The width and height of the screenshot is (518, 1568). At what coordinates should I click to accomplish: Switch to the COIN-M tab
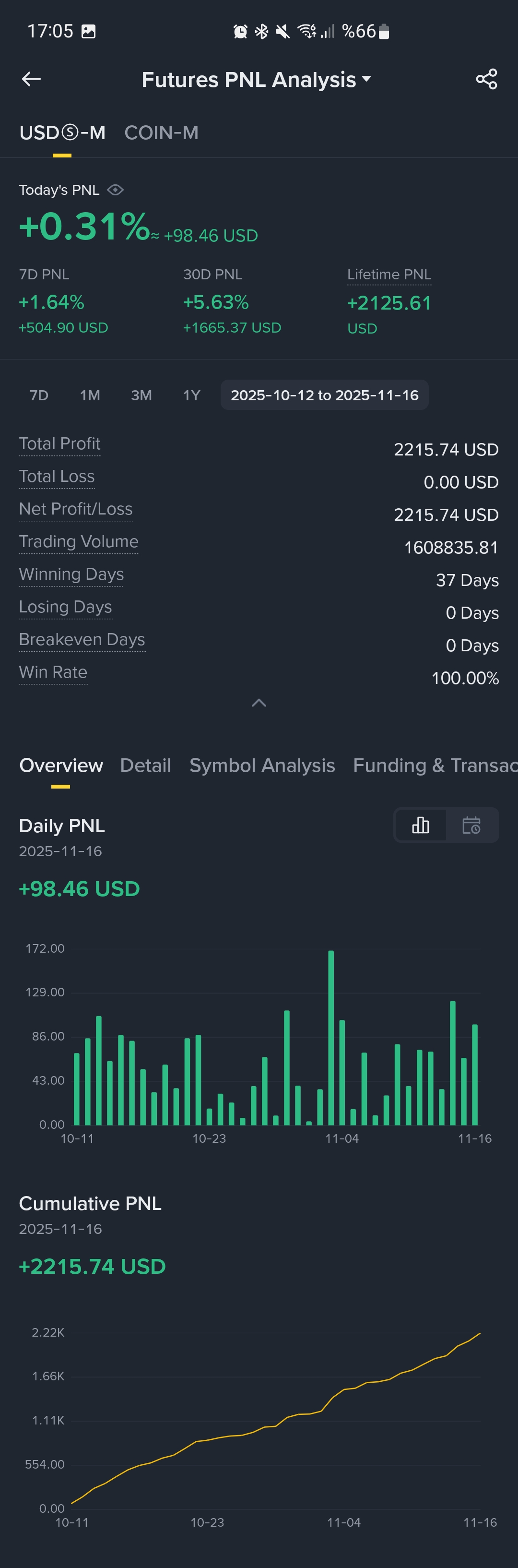pos(161,132)
